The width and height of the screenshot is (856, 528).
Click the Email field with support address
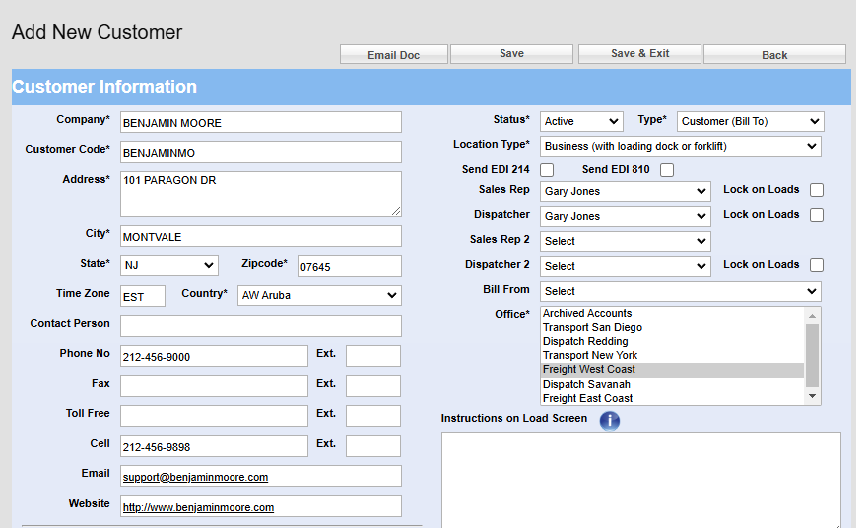coord(261,476)
